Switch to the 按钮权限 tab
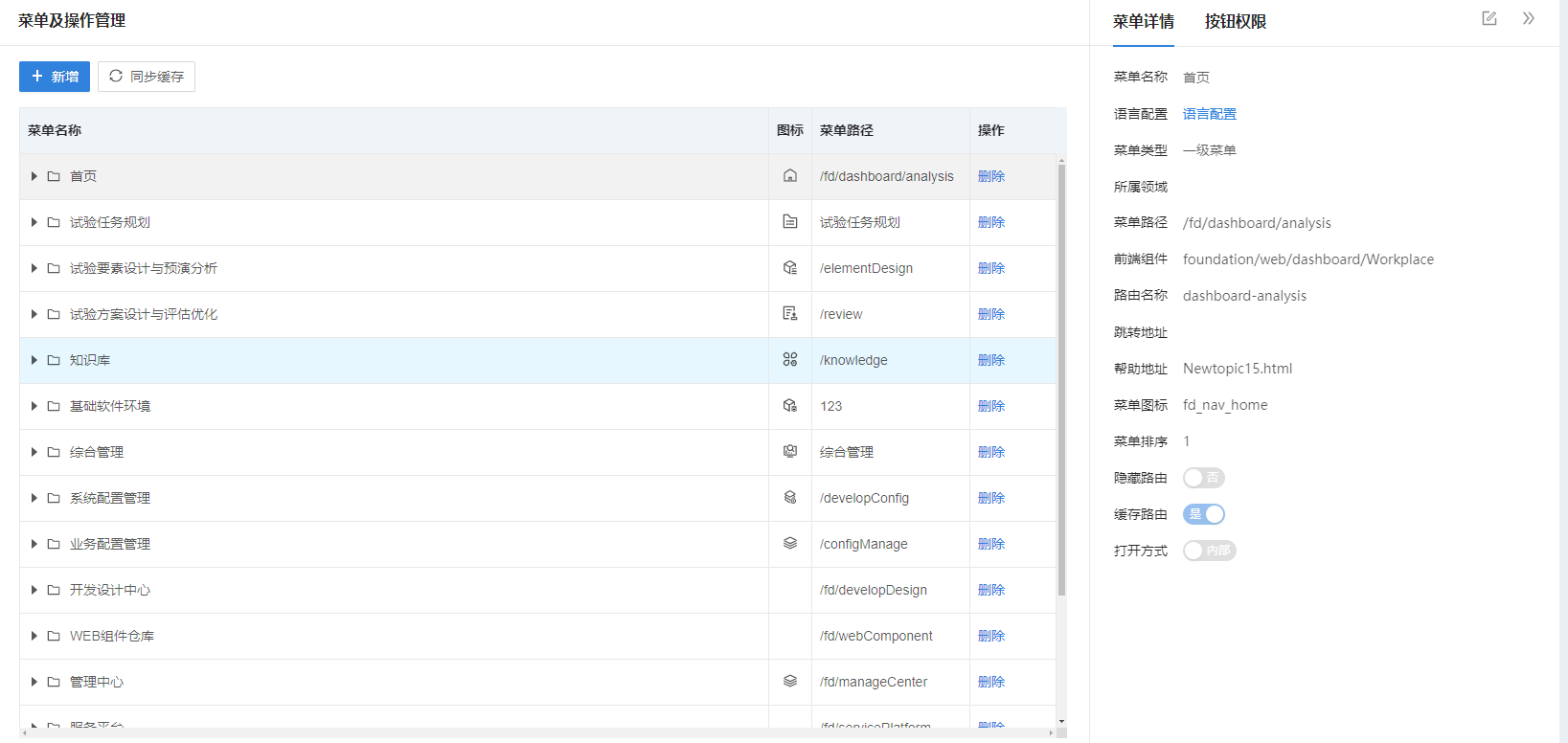Screen dimensions: 1568x743 point(1236,21)
